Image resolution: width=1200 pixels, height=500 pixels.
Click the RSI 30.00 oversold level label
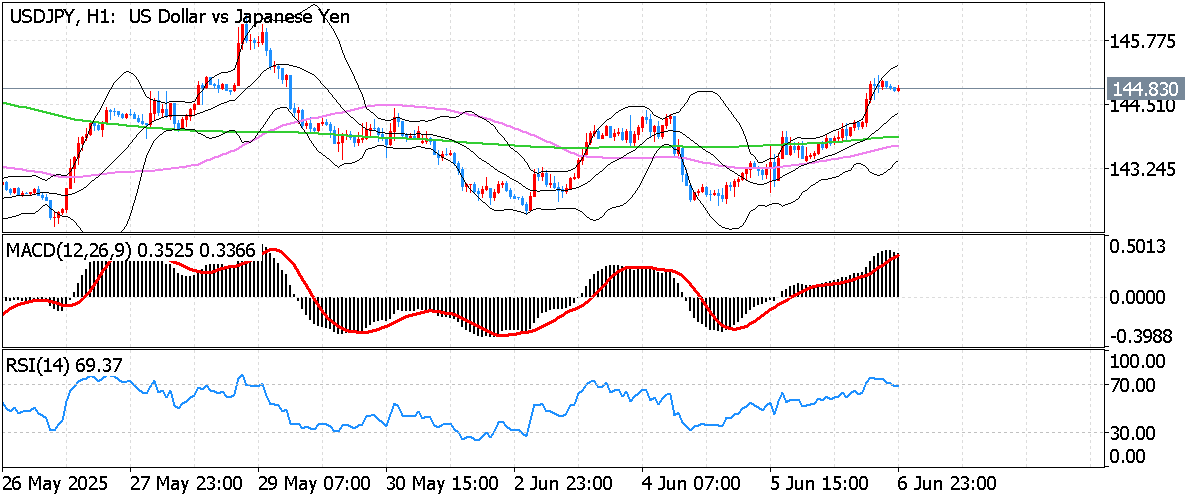click(x=1136, y=433)
